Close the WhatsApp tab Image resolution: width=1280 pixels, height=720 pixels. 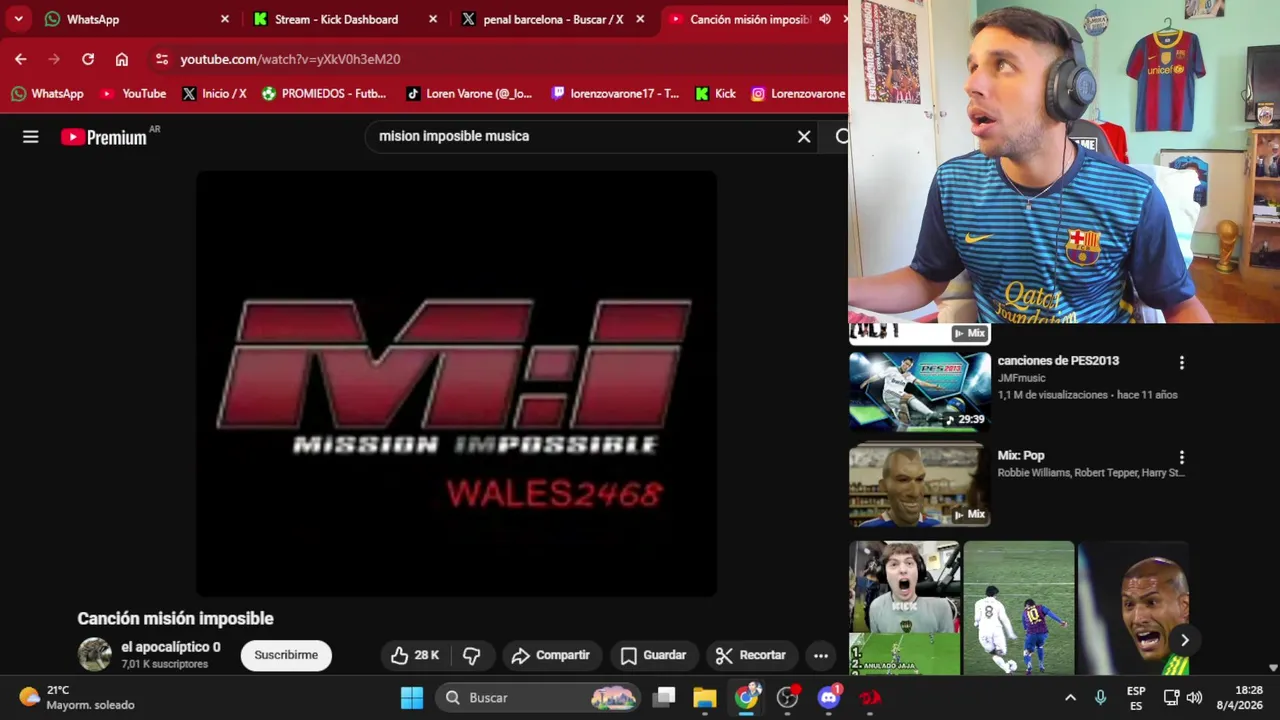225,19
